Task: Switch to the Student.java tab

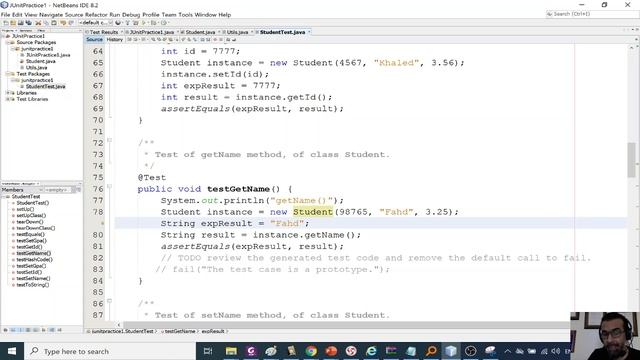Action: click(x=200, y=32)
